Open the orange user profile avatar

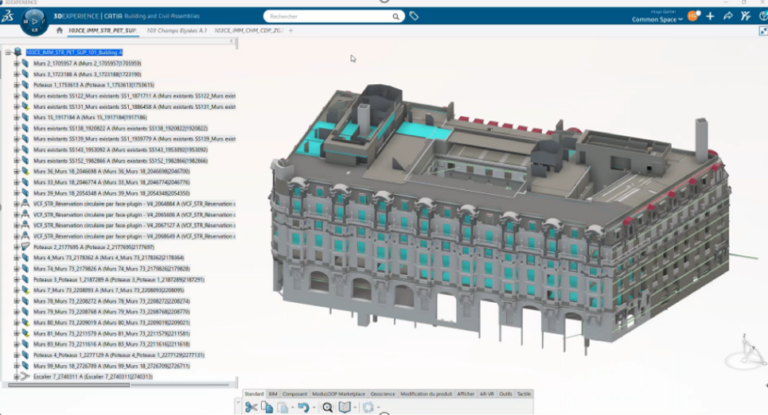pos(693,16)
